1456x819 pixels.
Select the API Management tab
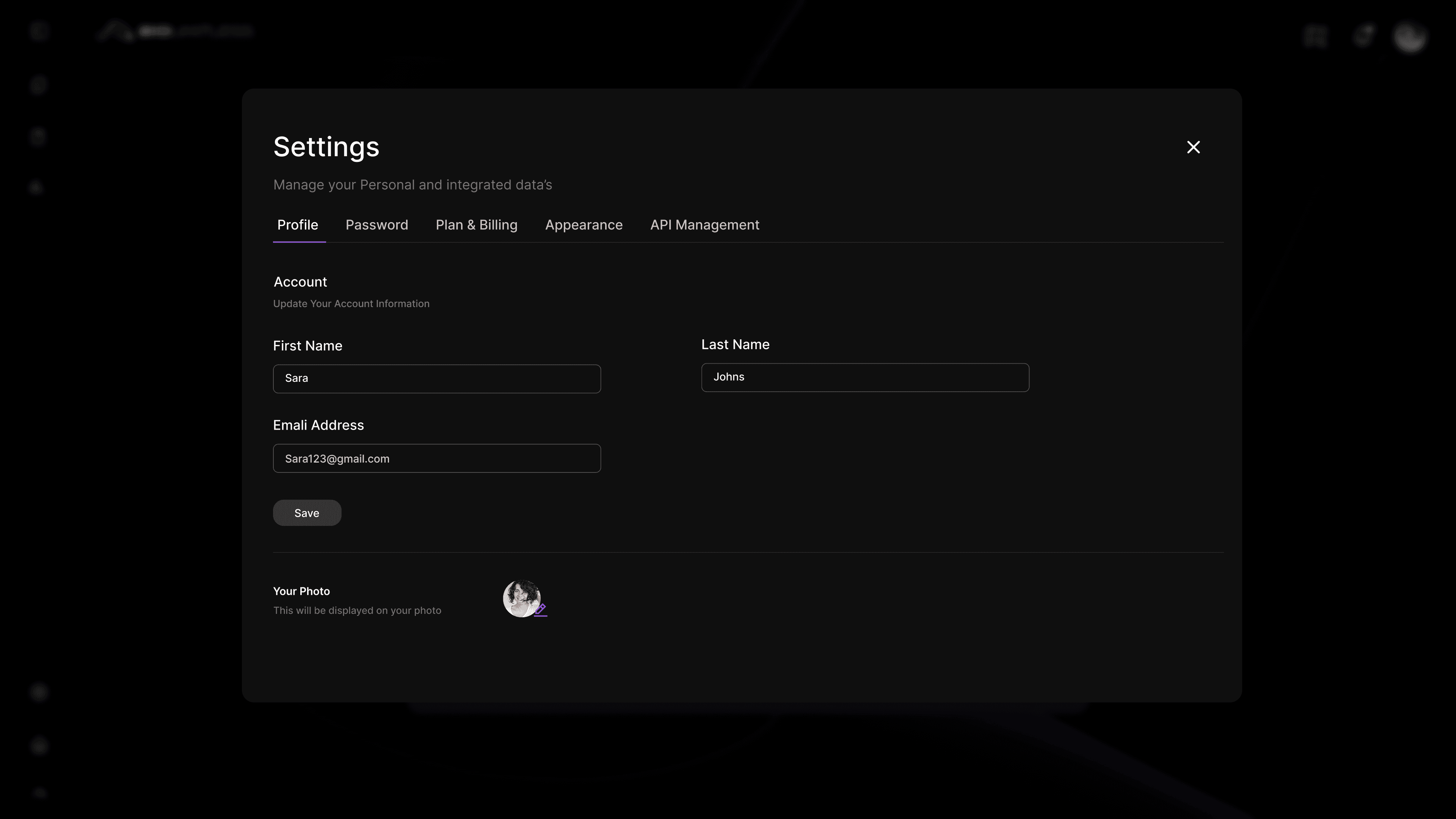point(704,225)
